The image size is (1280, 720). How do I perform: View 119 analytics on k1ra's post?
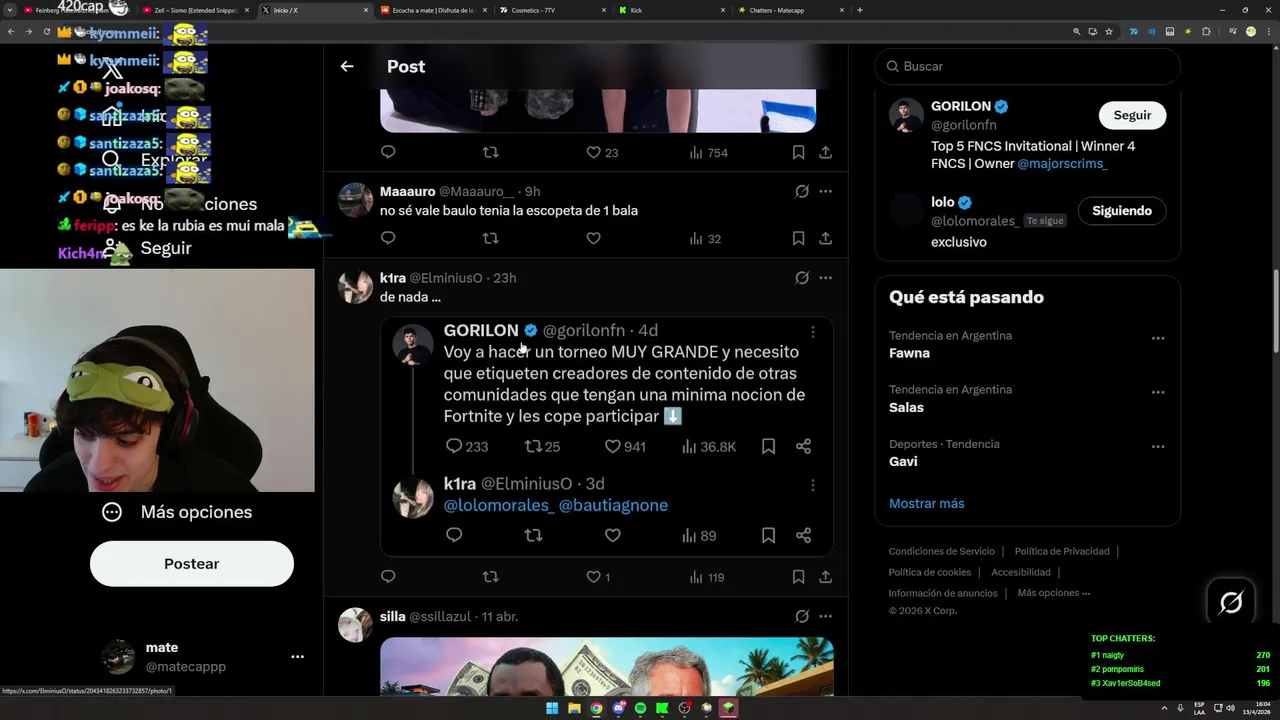click(707, 577)
